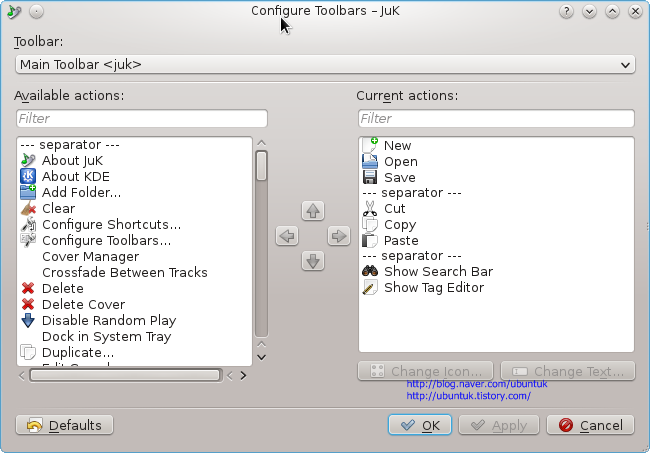The image size is (650, 453).
Task: Click the Duplicate pages icon
Action: 28,352
